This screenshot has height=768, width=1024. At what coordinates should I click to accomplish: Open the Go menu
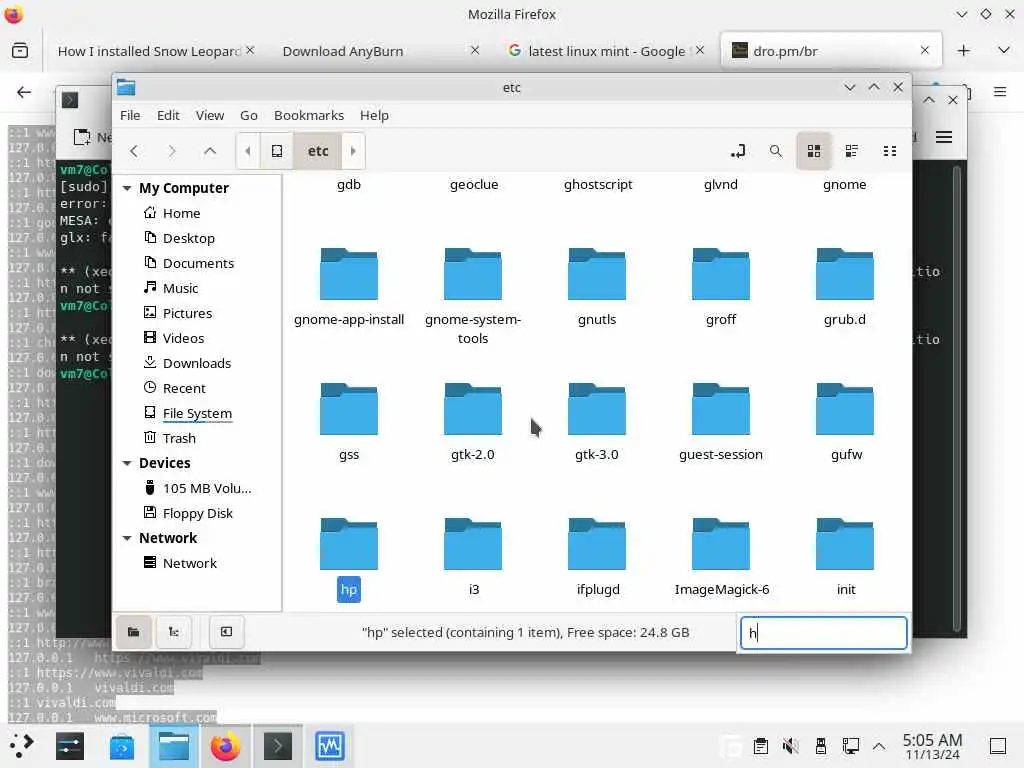point(249,115)
